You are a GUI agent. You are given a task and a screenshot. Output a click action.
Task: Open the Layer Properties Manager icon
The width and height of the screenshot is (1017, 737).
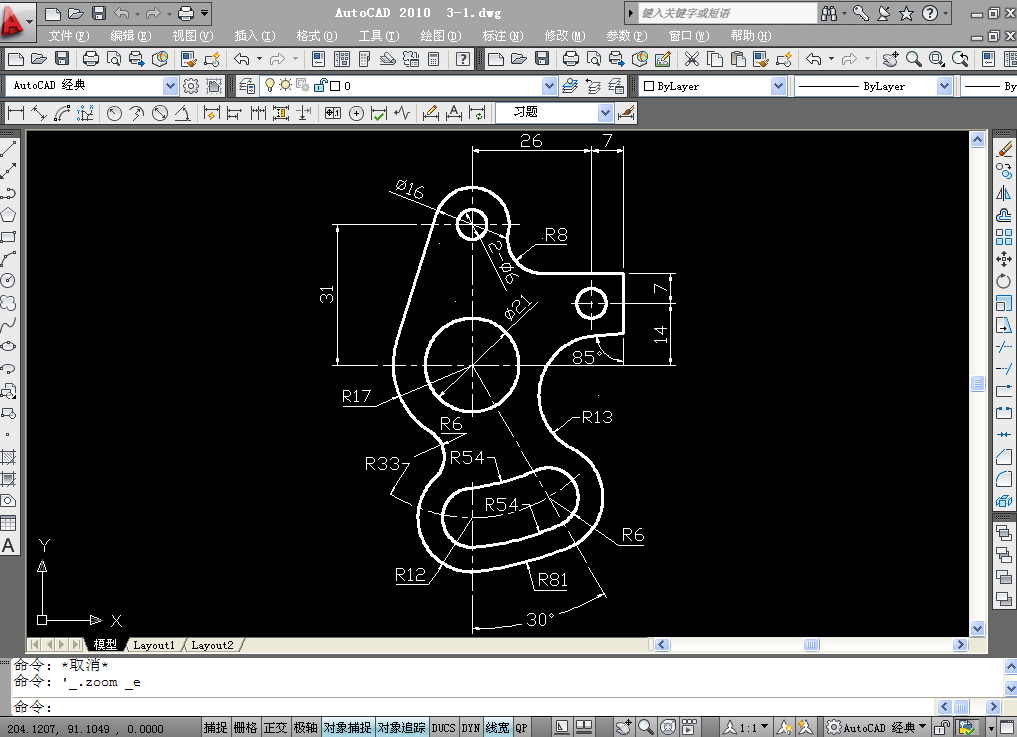point(246,86)
